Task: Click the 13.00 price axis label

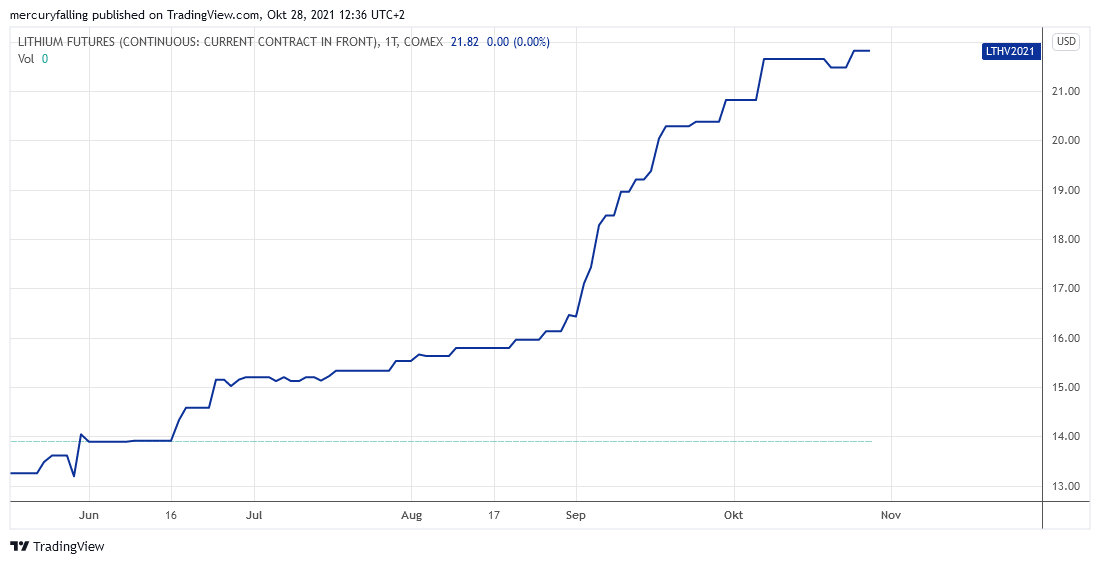Action: pos(1066,486)
